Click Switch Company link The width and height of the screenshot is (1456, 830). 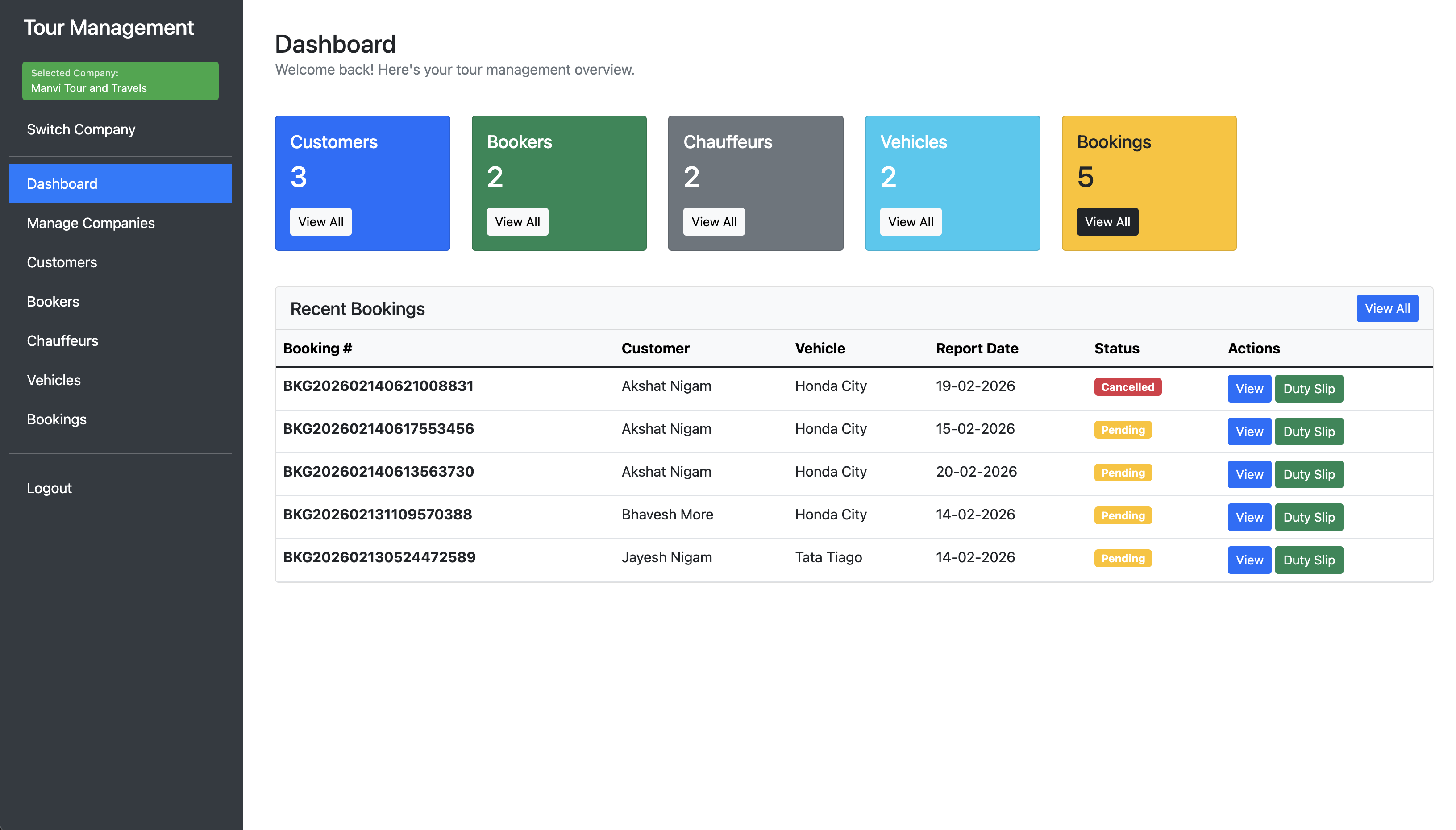click(81, 129)
